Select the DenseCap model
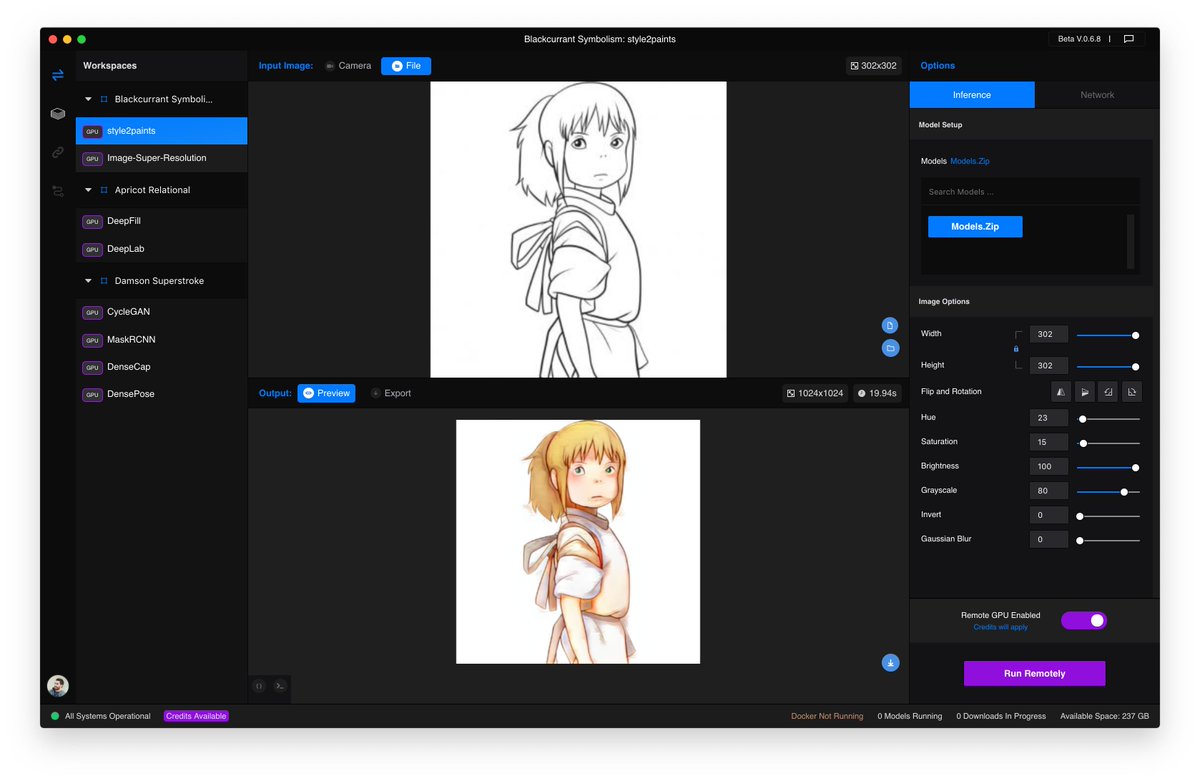The height and width of the screenshot is (781, 1200). coord(162,367)
